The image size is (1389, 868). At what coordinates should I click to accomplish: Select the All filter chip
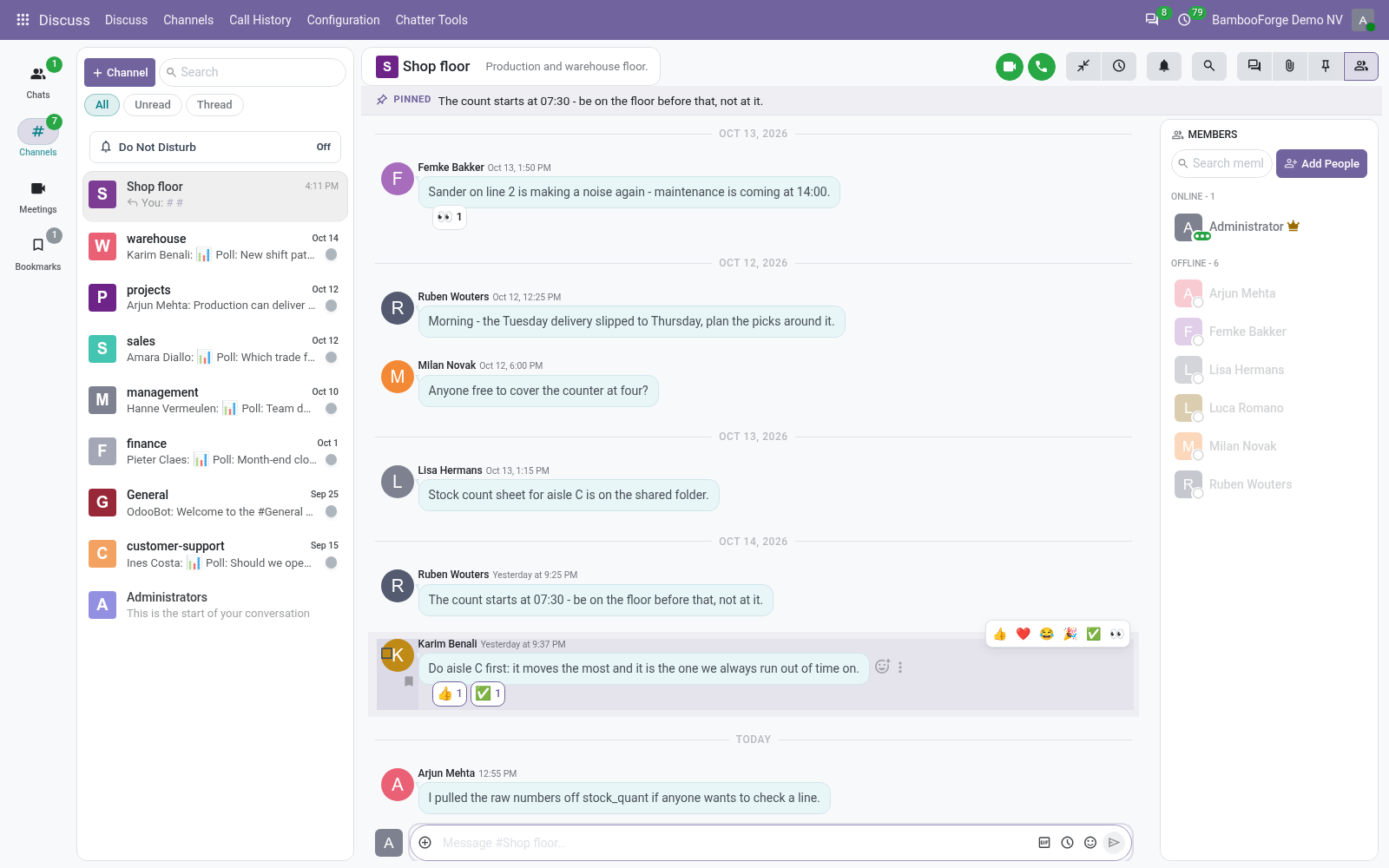(102, 105)
